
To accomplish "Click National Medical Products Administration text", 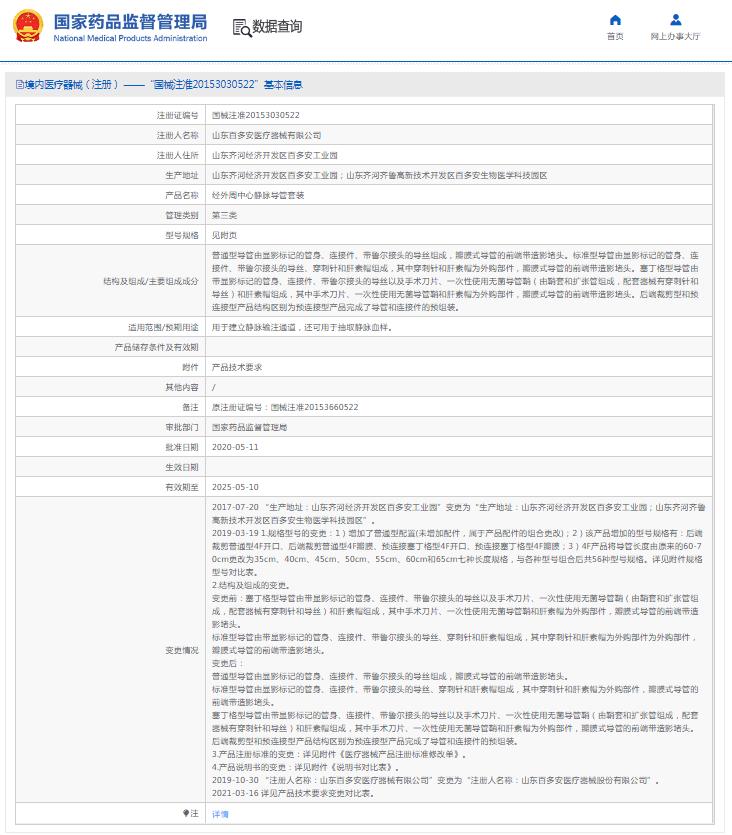I will click(130, 38).
